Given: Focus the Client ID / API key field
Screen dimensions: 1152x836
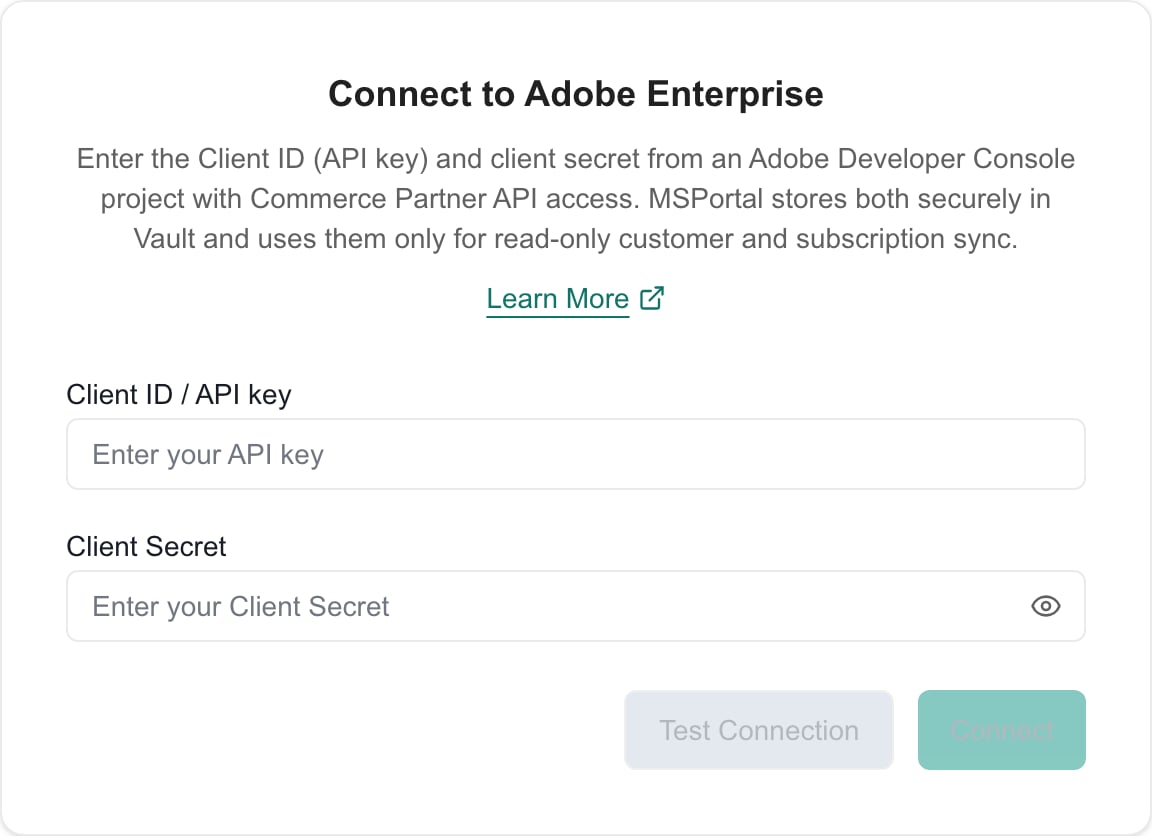Looking at the screenshot, I should click(x=576, y=454).
